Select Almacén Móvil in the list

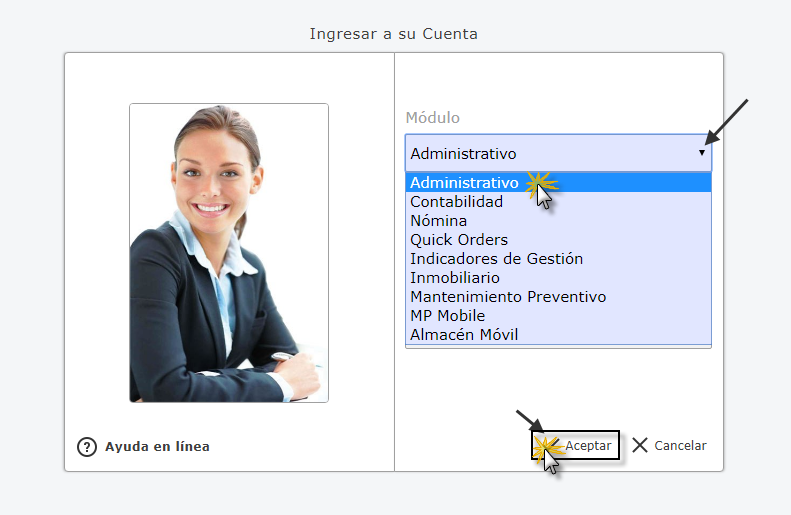(558, 335)
